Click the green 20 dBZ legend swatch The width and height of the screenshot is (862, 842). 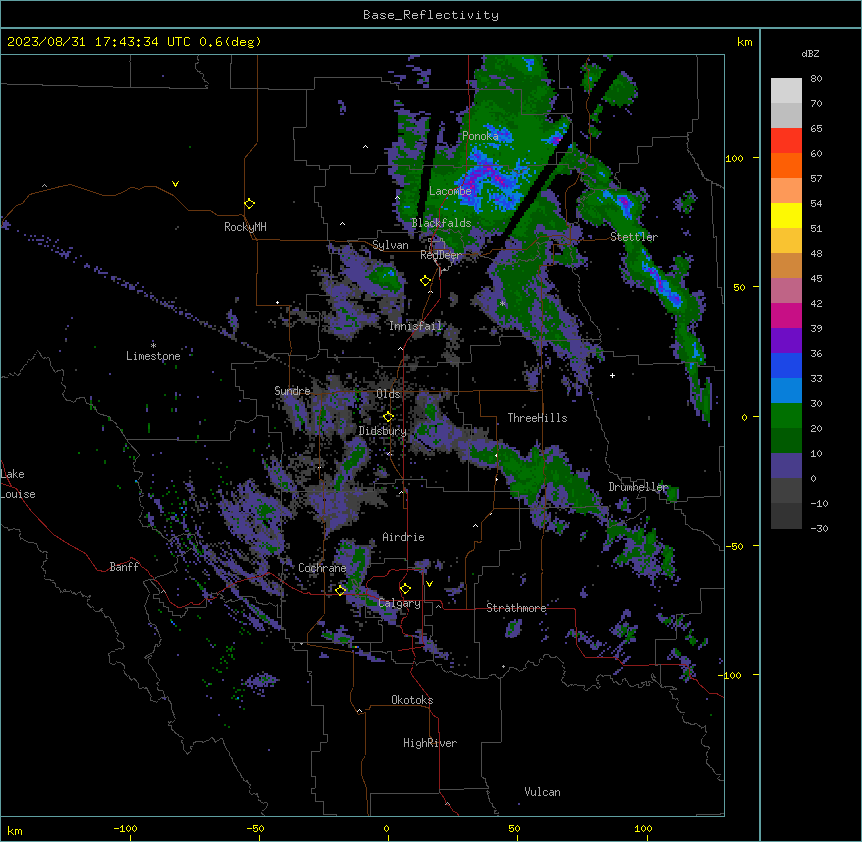pyautogui.click(x=786, y=416)
